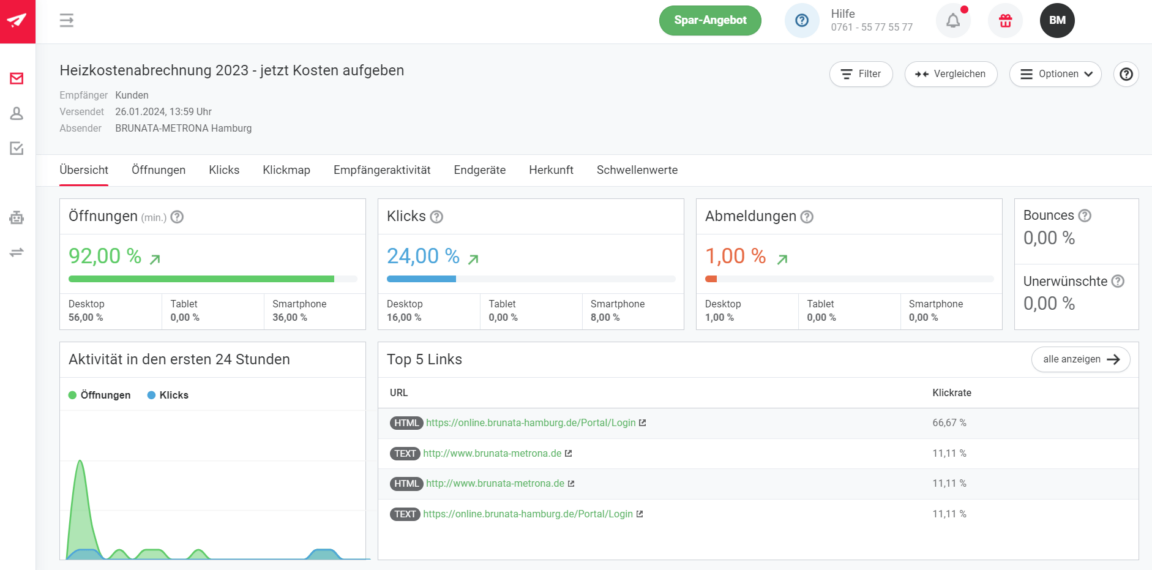This screenshot has height=570, width=1152.
Task: Open the Filter options
Action: tap(860, 74)
